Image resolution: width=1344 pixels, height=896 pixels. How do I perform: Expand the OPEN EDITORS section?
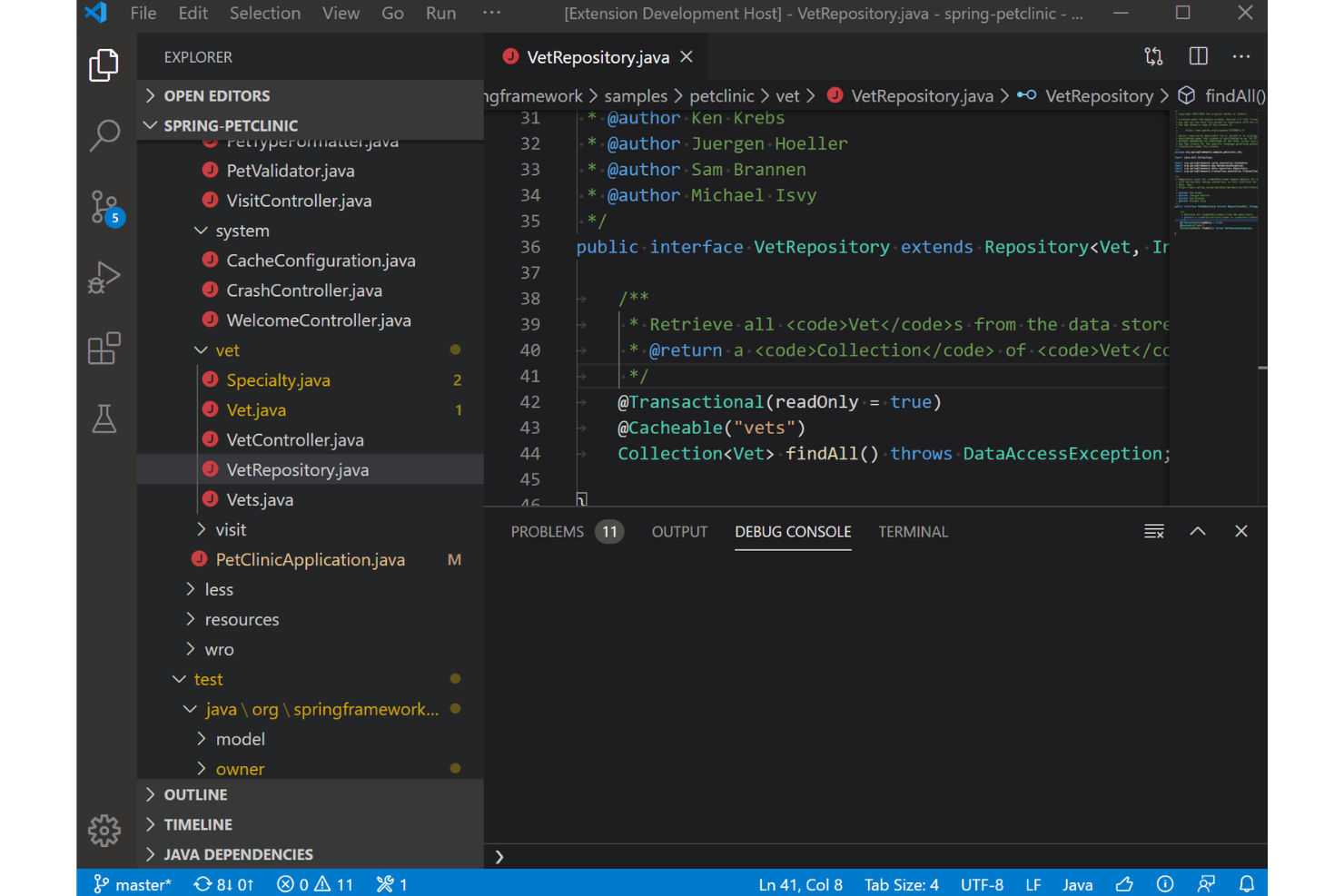pyautogui.click(x=311, y=95)
